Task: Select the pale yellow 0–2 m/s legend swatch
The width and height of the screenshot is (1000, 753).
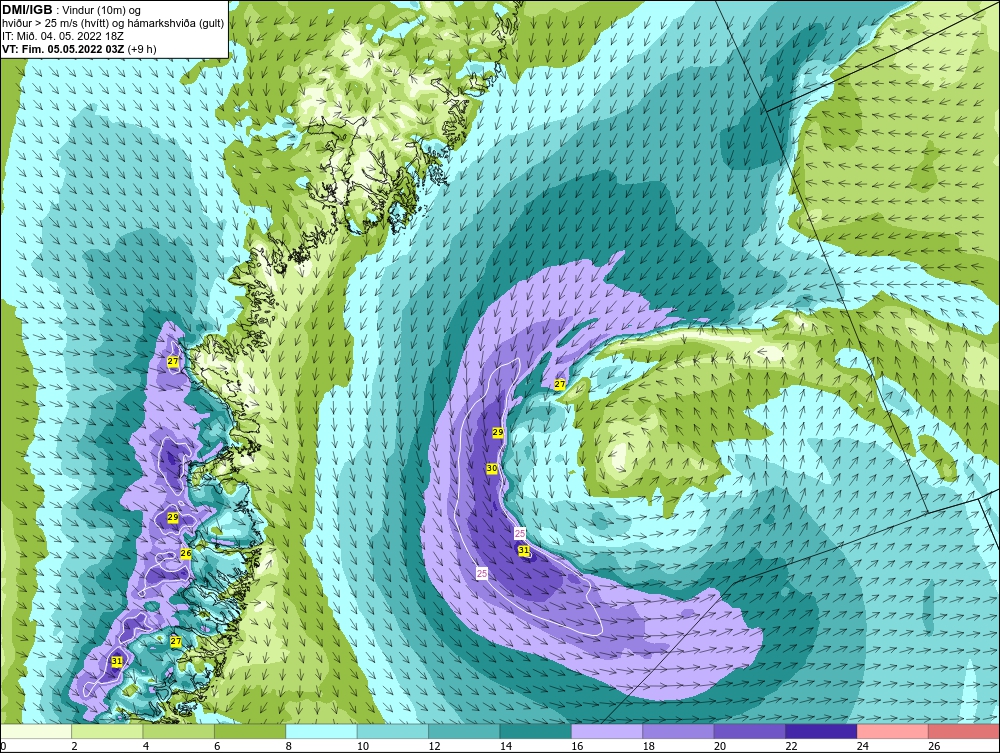Action: (36, 731)
